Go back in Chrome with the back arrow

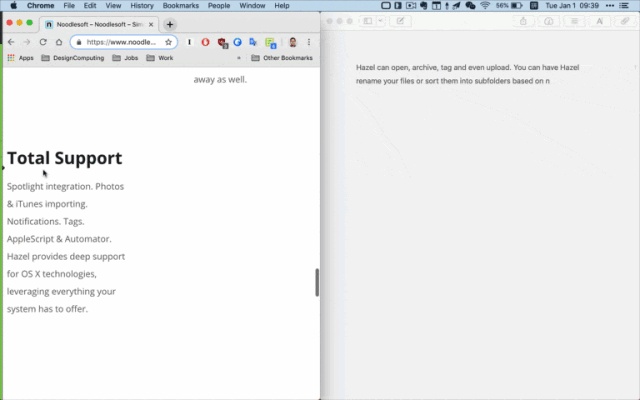click(x=11, y=42)
